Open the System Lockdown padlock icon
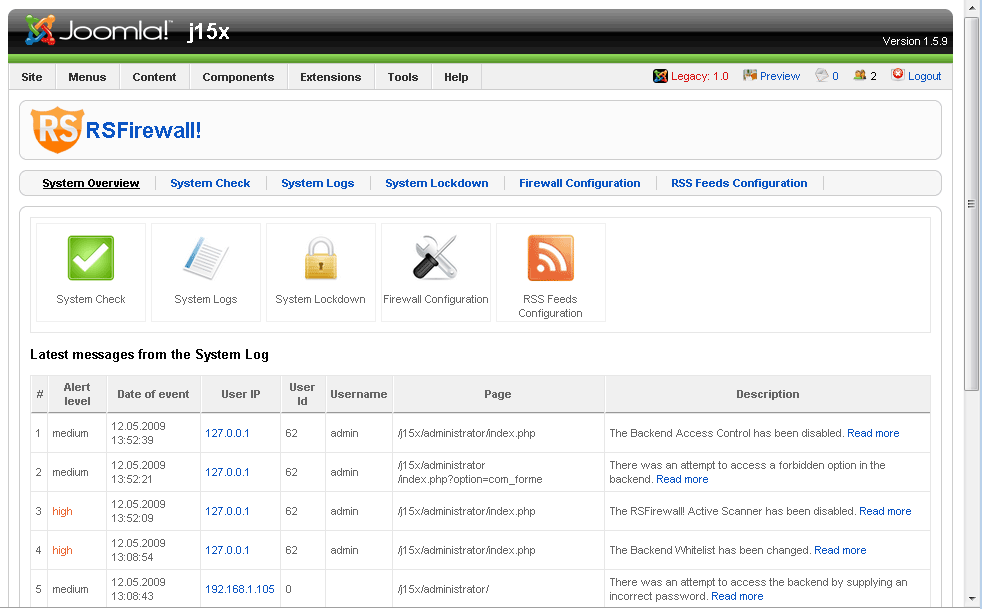 coord(321,258)
